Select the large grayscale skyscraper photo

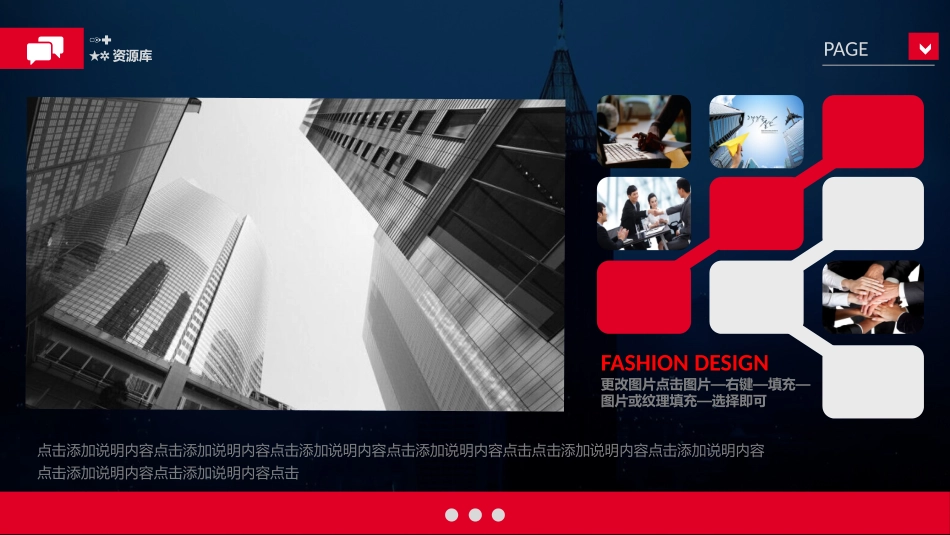(295, 254)
